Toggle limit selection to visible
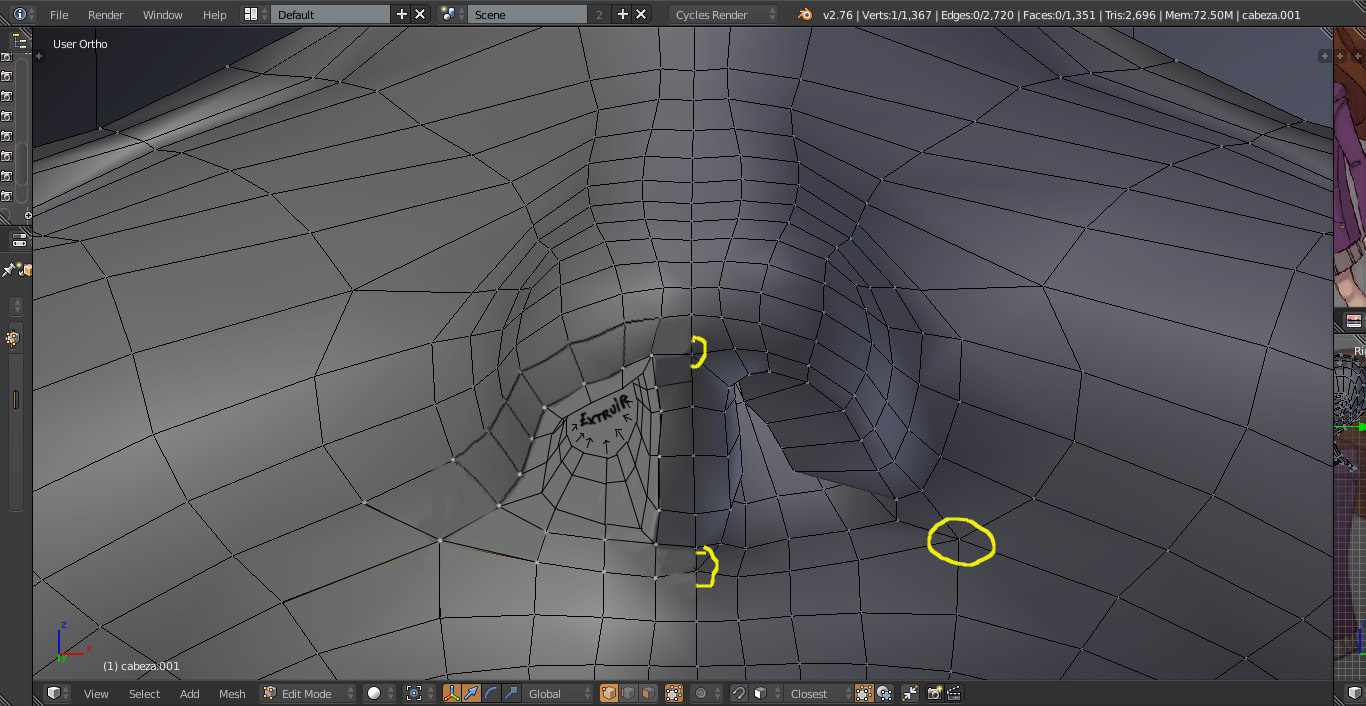 click(674, 693)
